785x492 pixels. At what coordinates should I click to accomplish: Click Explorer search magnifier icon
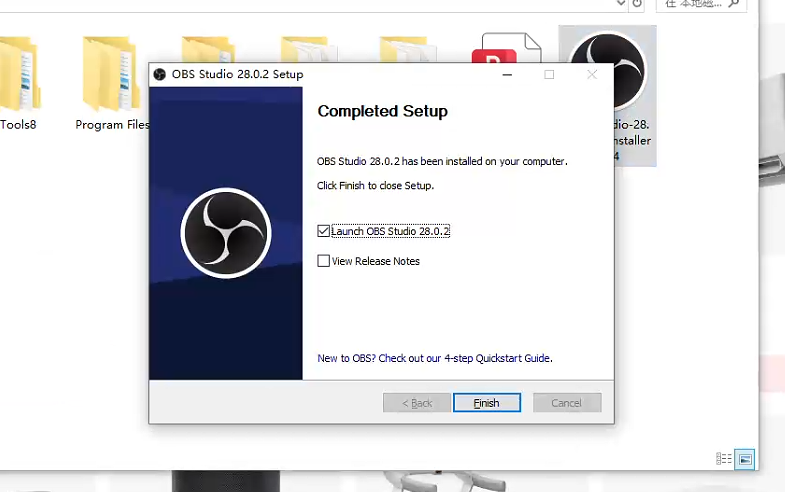[x=734, y=4]
